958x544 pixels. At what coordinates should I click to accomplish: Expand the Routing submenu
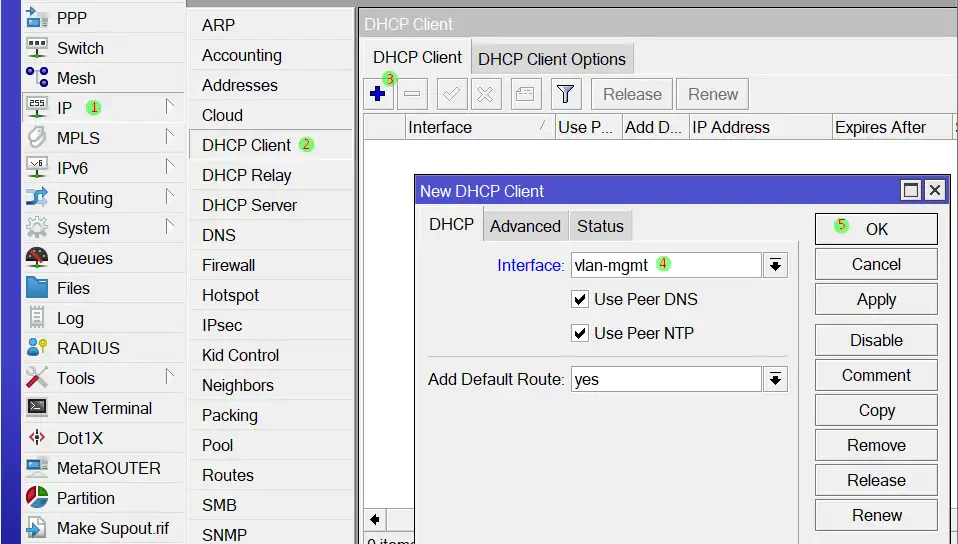point(100,198)
